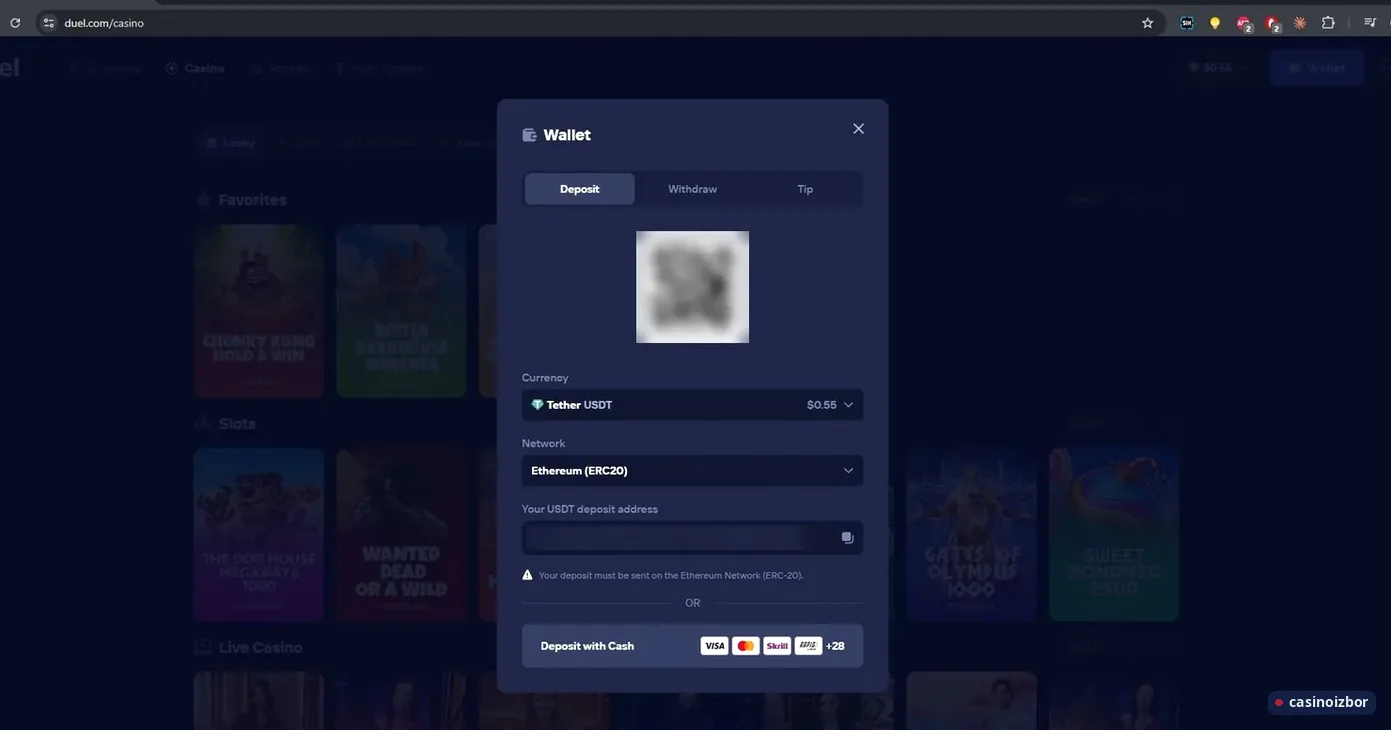Open the Network dropdown showing Ethereum (ERC20)
The image size is (1391, 730).
[x=692, y=471]
